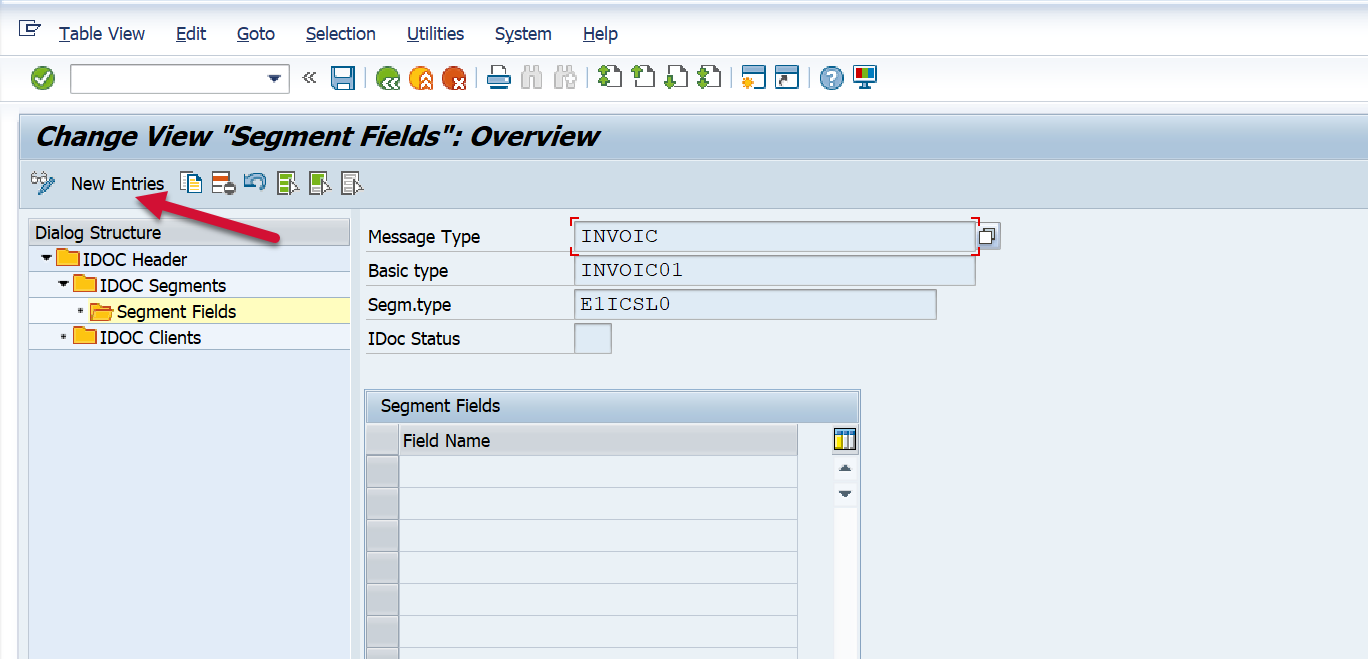Image resolution: width=1368 pixels, height=659 pixels.
Task: Click the Message Type input field
Action: coord(770,237)
